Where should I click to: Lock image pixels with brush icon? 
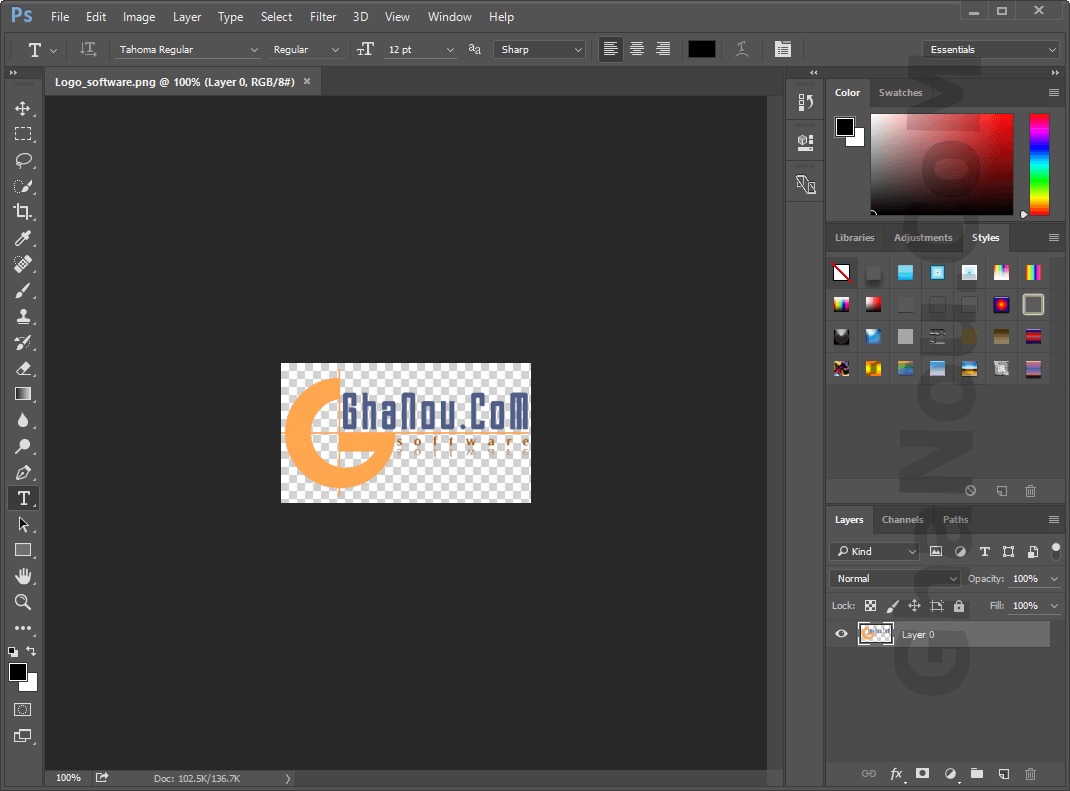893,606
